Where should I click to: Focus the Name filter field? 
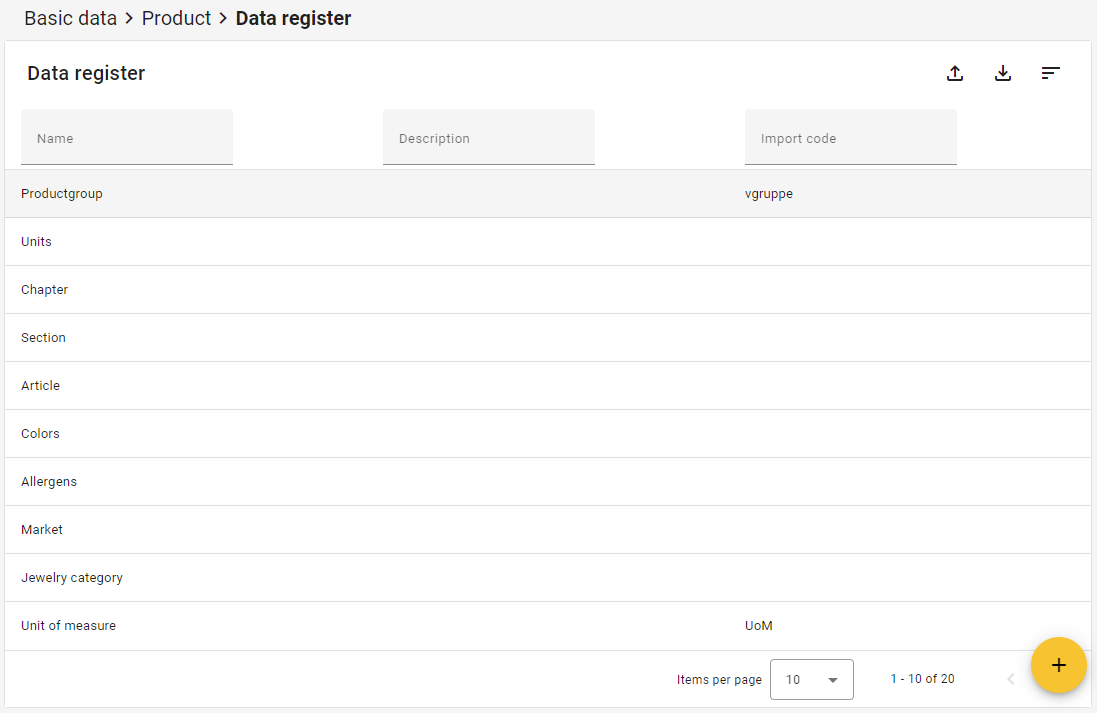click(127, 138)
